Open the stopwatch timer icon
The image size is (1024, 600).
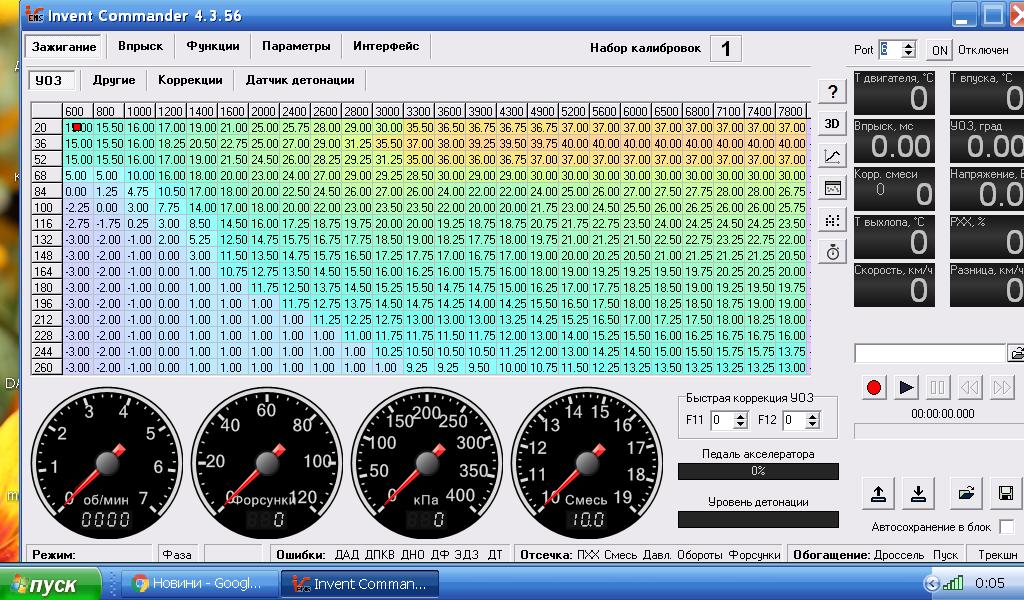pos(832,252)
